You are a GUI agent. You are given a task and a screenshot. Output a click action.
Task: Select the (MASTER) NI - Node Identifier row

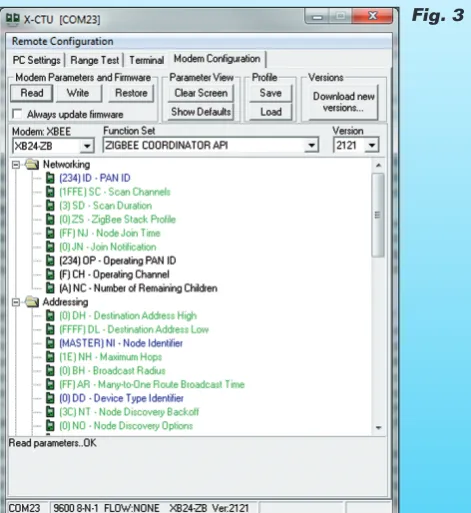(121, 343)
